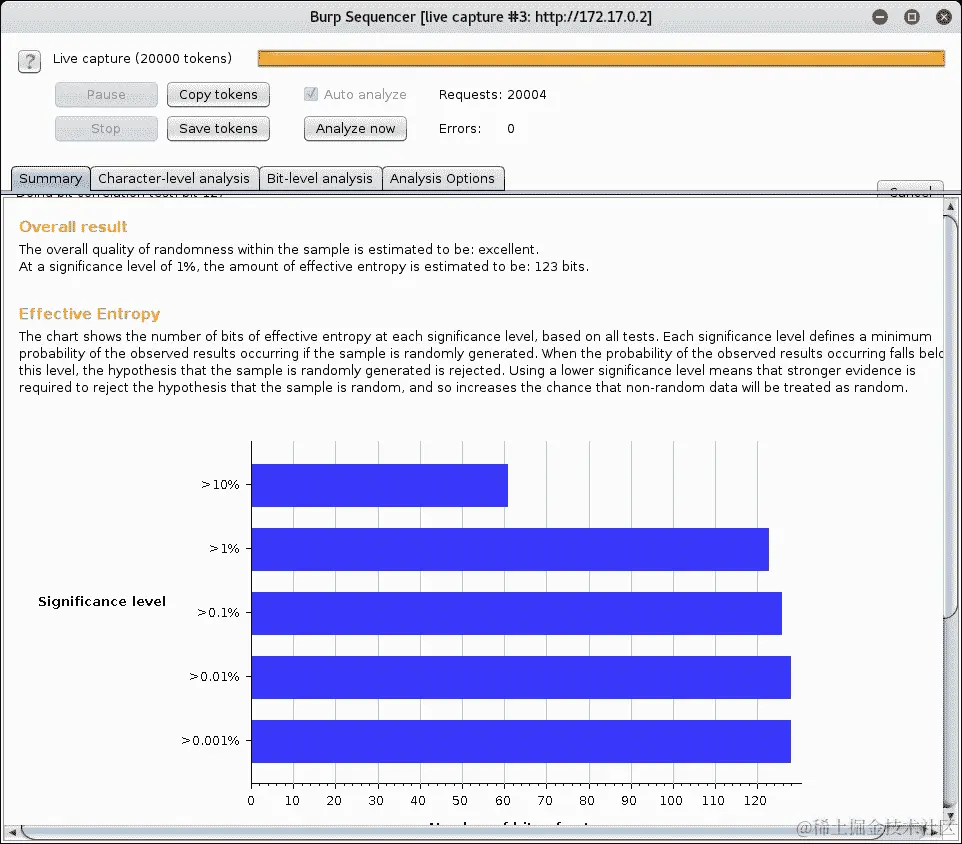This screenshot has height=844, width=962.
Task: Open the Analysis Options tab
Action: (x=443, y=178)
